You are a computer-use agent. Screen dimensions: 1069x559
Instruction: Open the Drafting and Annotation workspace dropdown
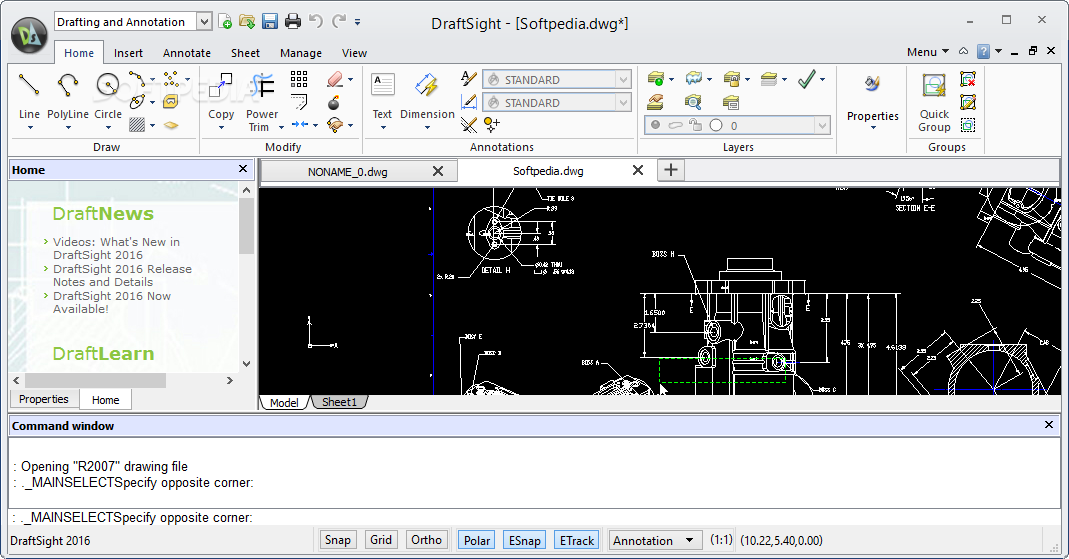click(204, 22)
